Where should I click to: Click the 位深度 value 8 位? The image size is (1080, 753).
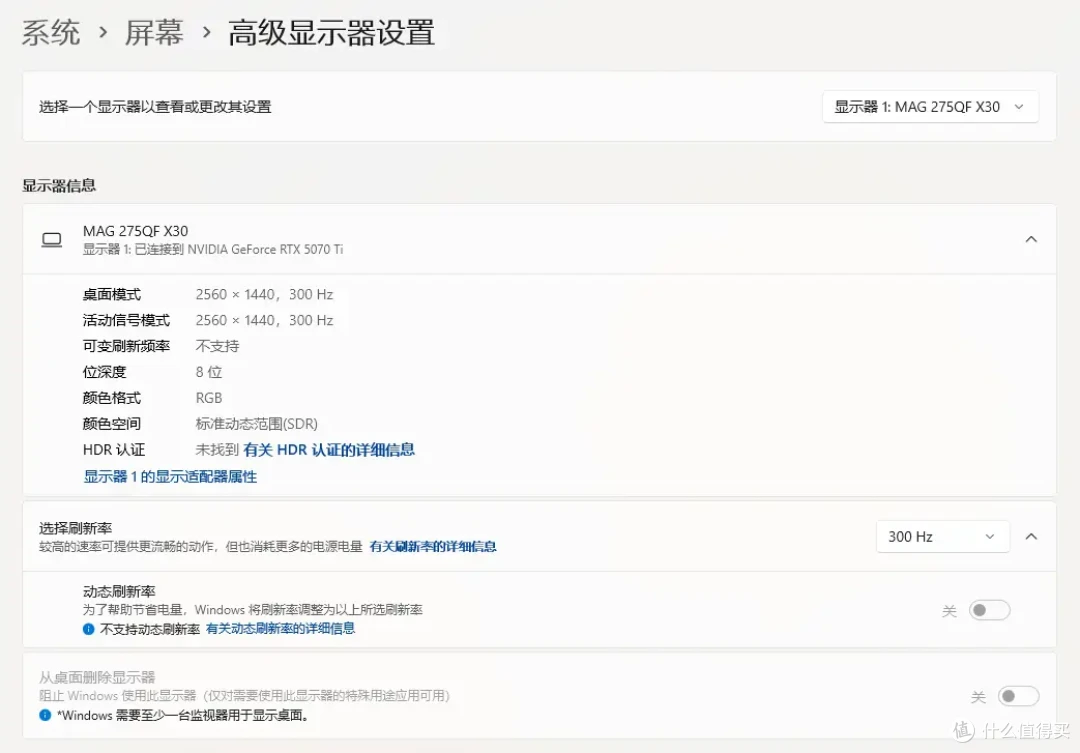(x=209, y=372)
